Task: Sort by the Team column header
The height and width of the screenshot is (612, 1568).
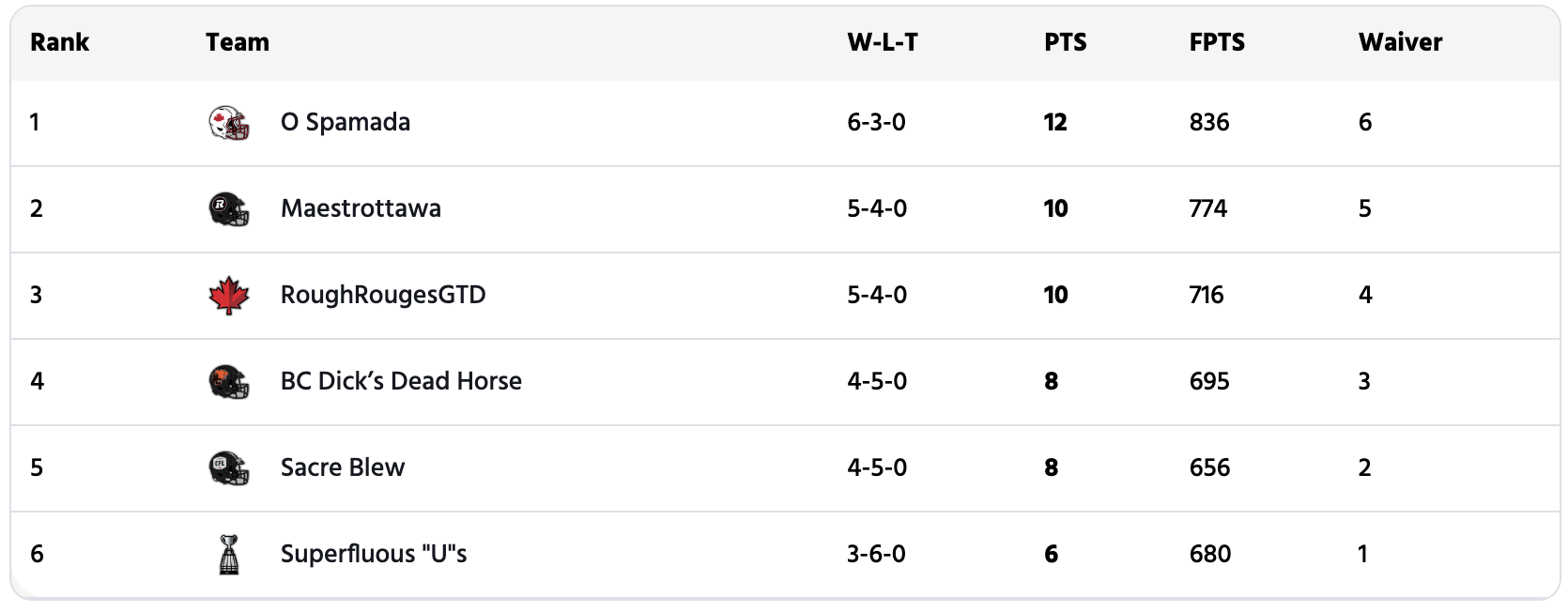Action: coord(238,42)
